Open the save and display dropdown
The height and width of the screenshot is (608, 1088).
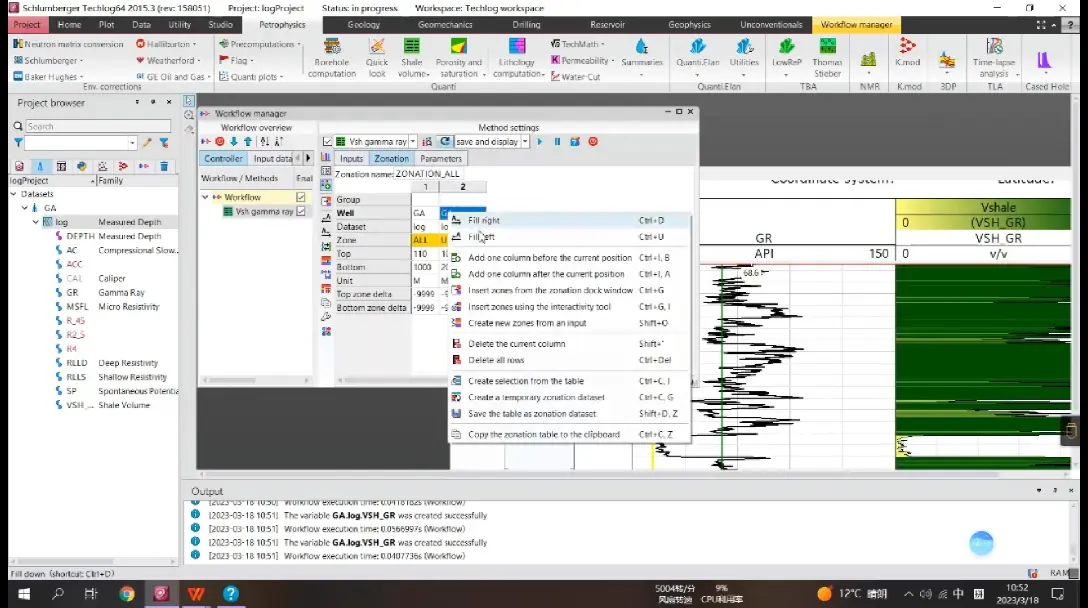[x=525, y=142]
